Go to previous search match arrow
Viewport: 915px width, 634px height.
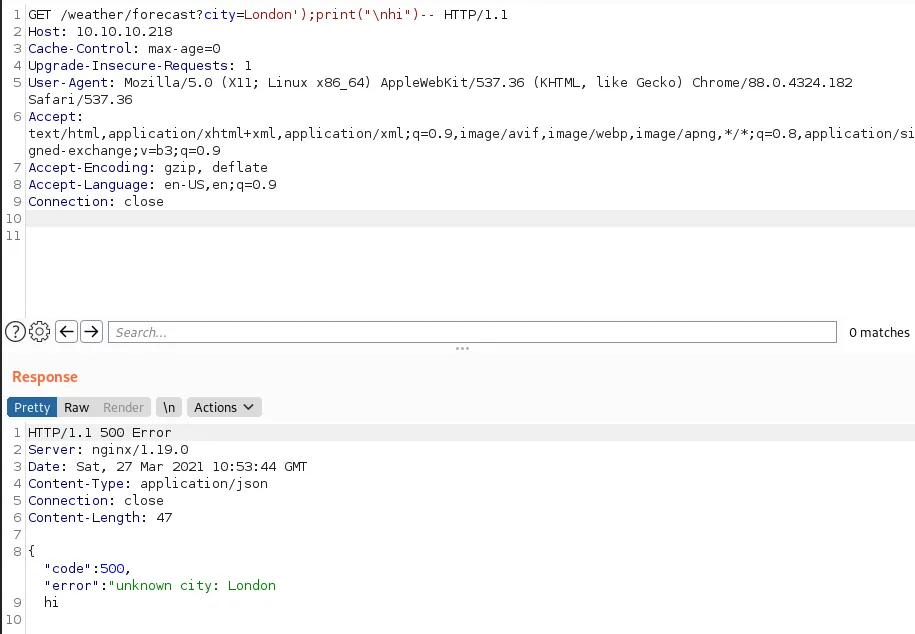coord(67,332)
